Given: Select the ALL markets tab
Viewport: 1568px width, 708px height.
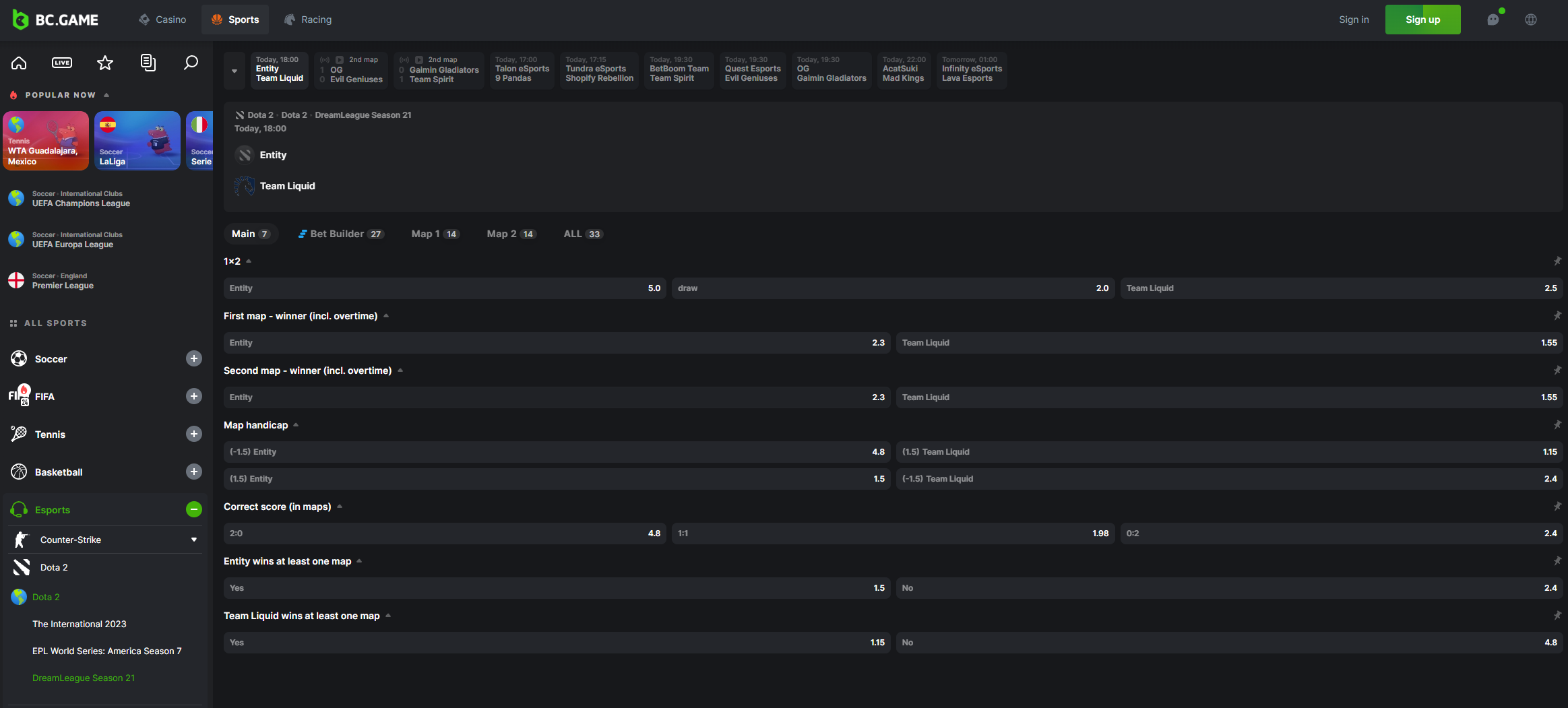Looking at the screenshot, I should pyautogui.click(x=583, y=234).
